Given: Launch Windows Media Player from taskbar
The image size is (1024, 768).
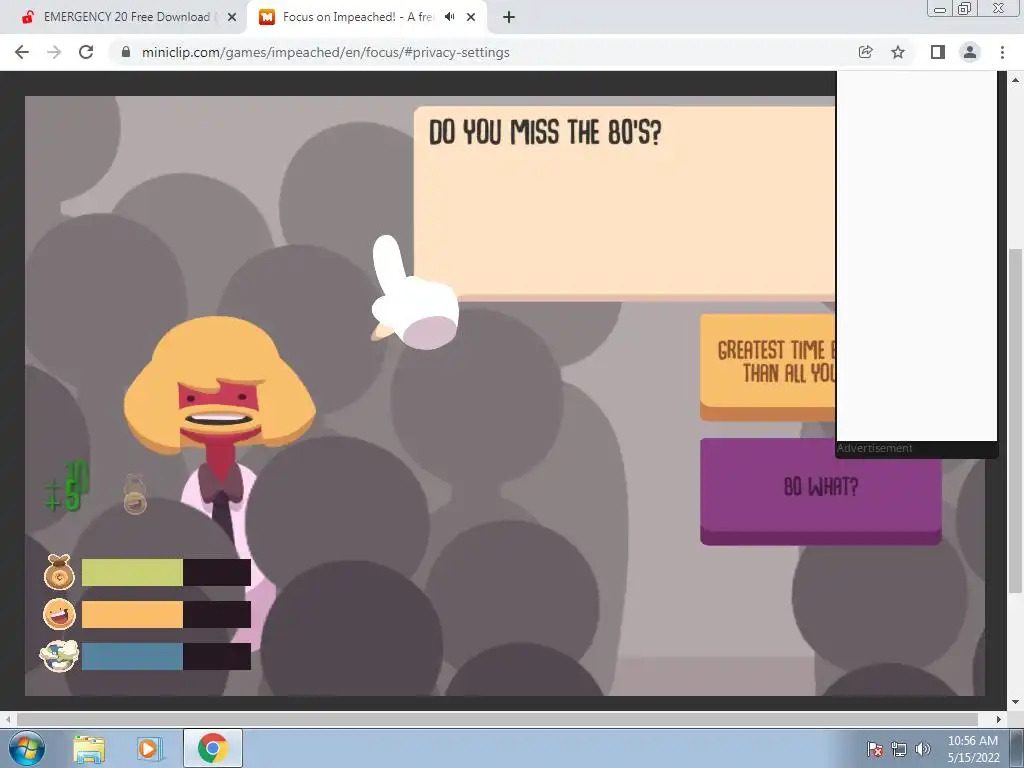Looking at the screenshot, I should [149, 749].
